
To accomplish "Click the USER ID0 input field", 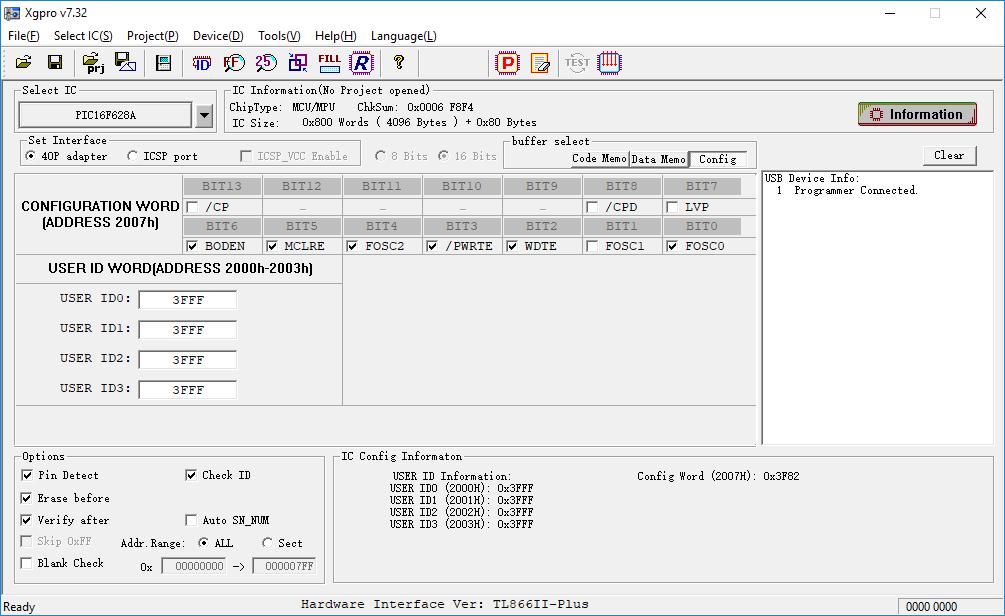I will 188,300.
